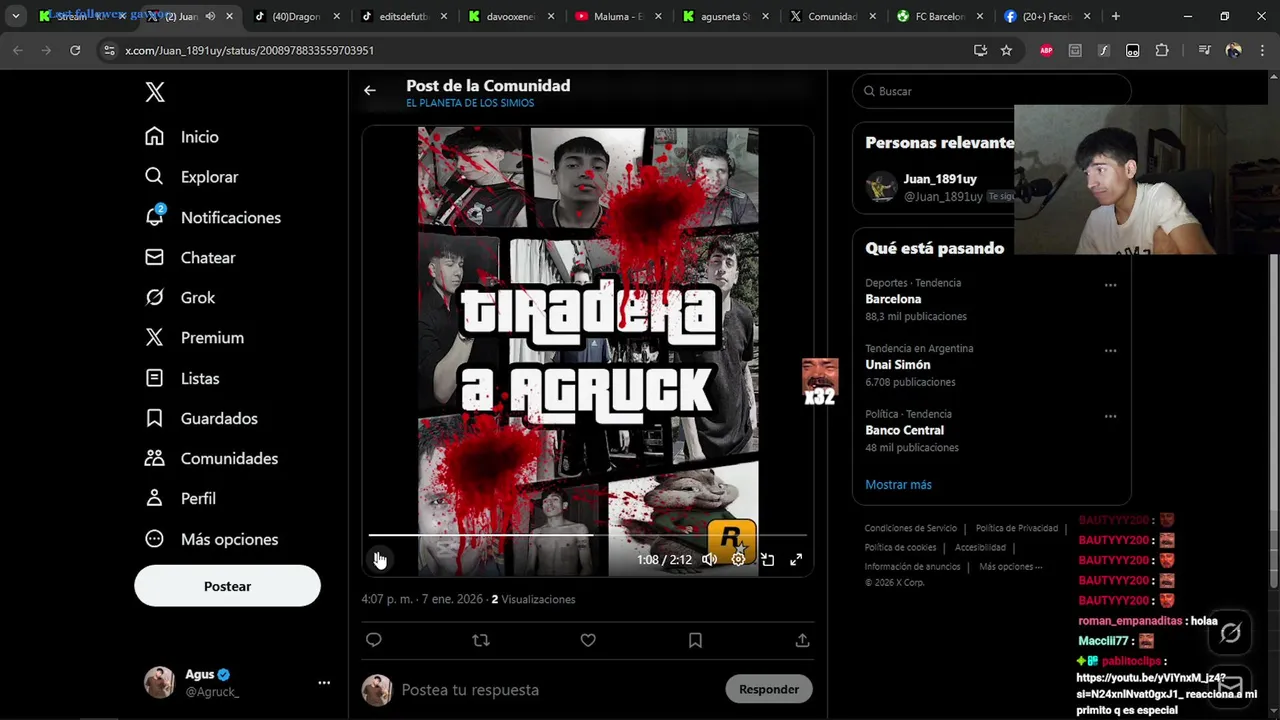Switch to the agusneta Kick tab

(728, 16)
